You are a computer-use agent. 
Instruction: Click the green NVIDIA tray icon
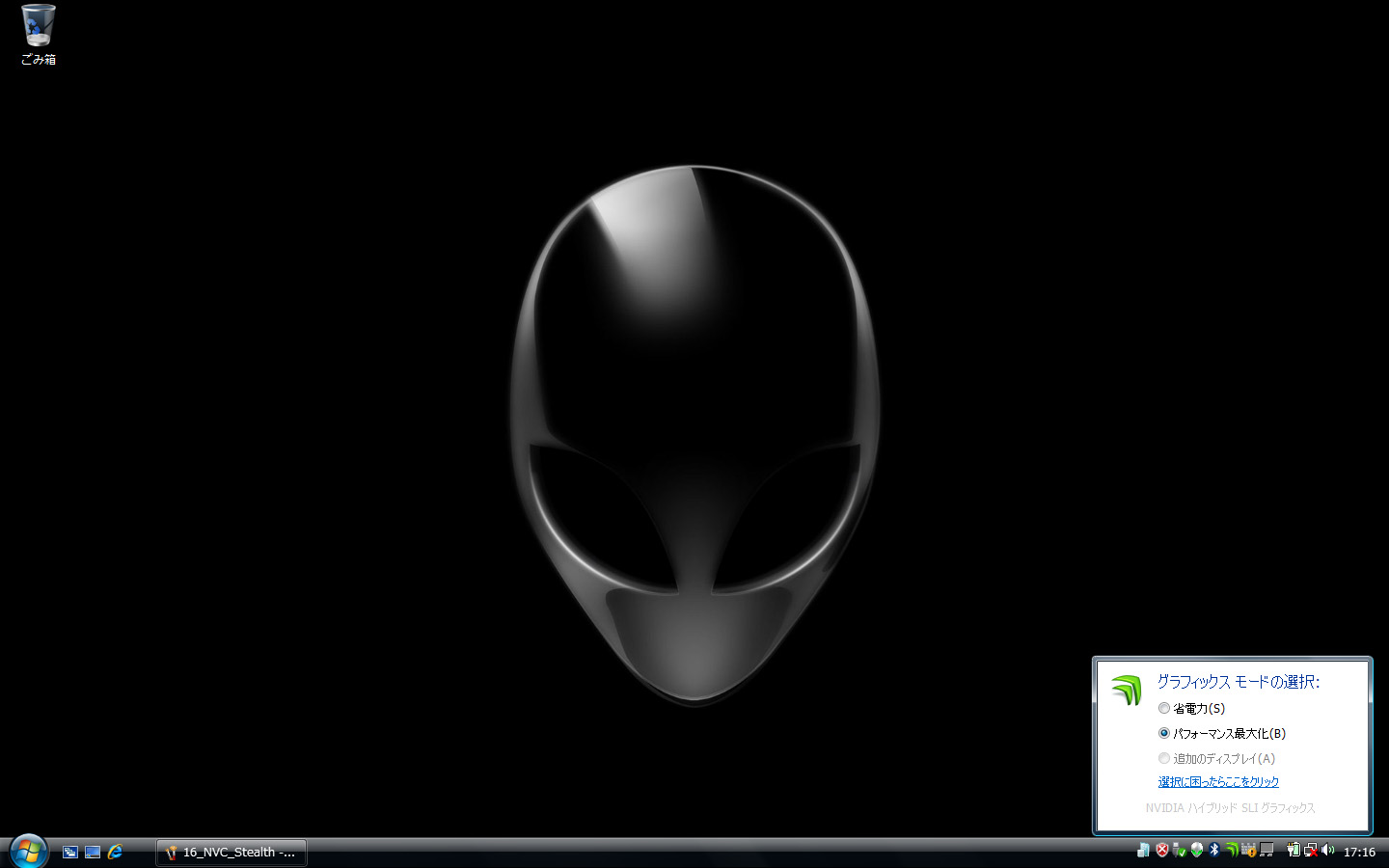1232,850
